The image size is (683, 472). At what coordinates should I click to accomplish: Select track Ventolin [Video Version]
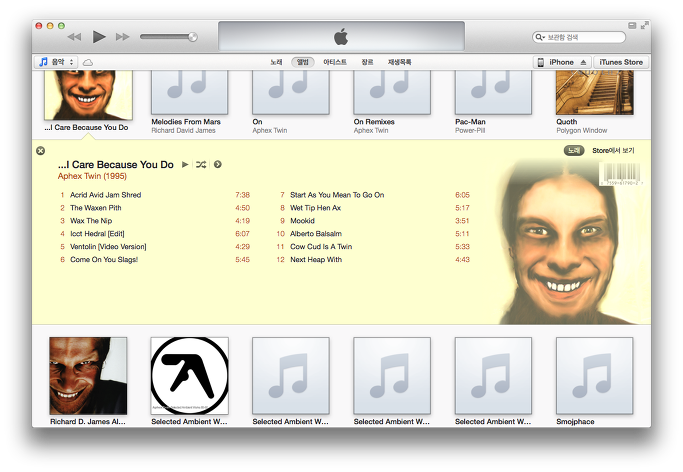click(x=155, y=247)
